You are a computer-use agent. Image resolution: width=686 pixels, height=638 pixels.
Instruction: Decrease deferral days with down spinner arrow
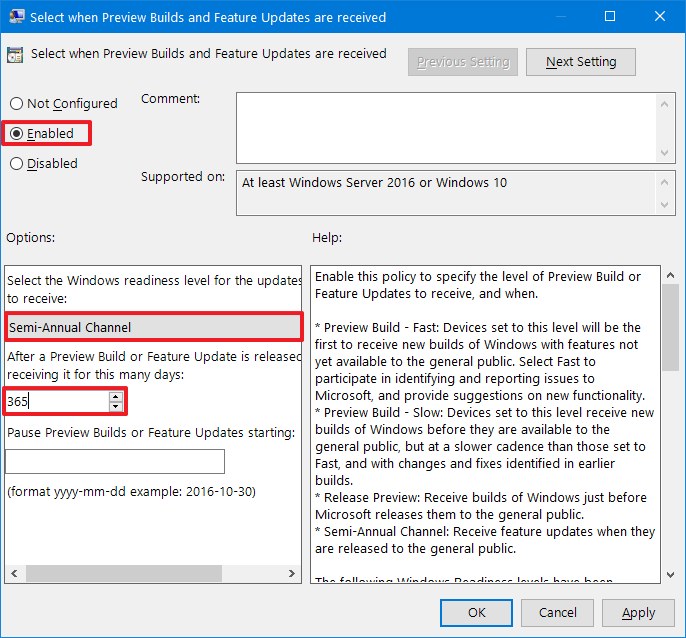116,406
